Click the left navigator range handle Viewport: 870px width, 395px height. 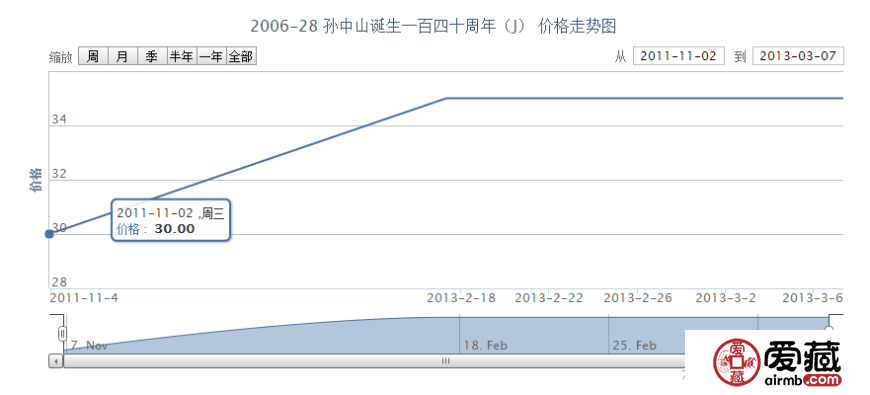pyautogui.click(x=63, y=333)
